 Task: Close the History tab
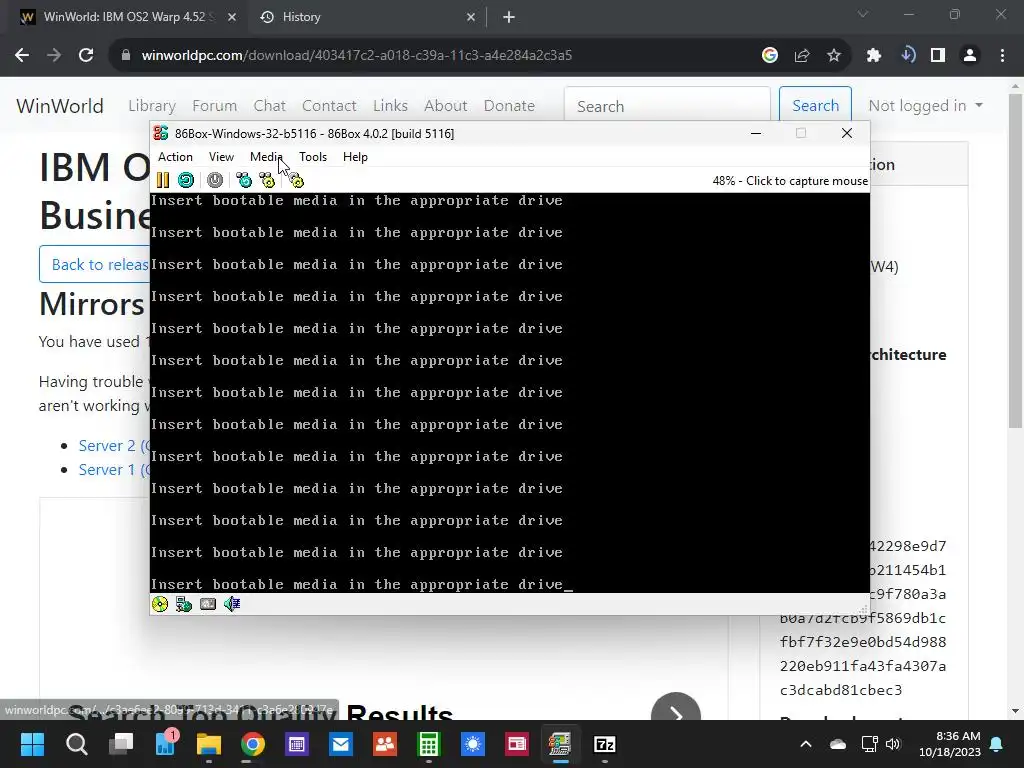point(471,17)
